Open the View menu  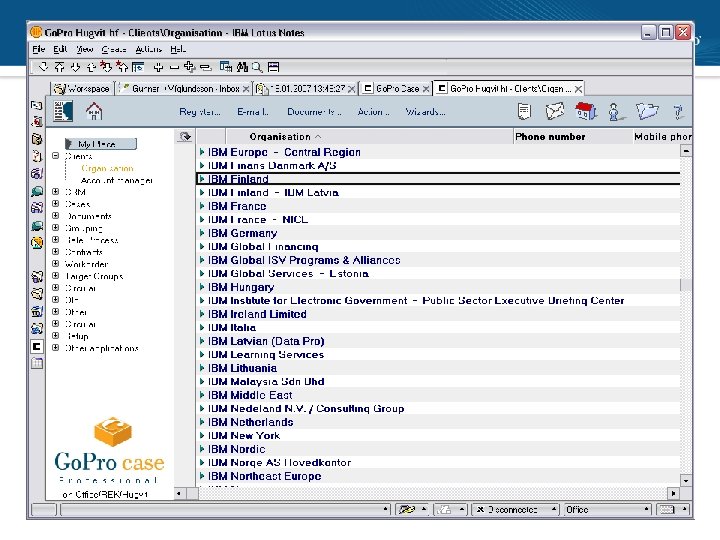(x=84, y=49)
